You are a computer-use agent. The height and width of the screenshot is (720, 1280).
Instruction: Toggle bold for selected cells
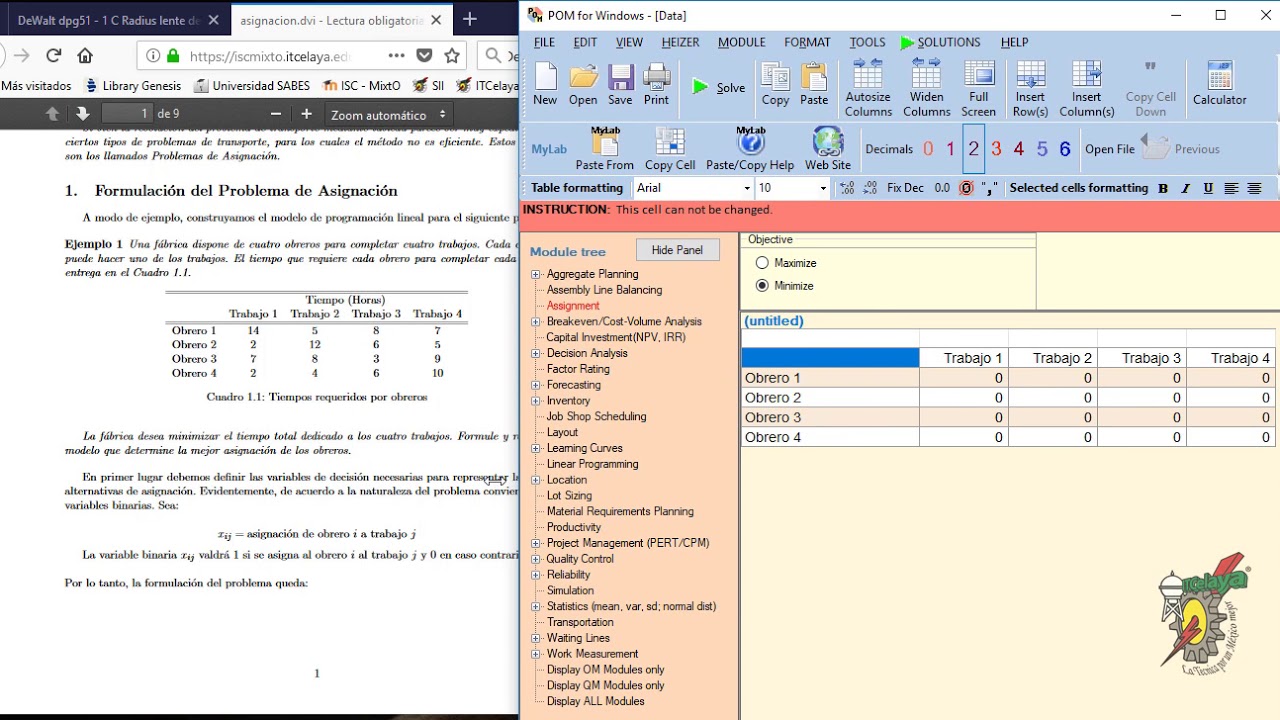point(1163,188)
